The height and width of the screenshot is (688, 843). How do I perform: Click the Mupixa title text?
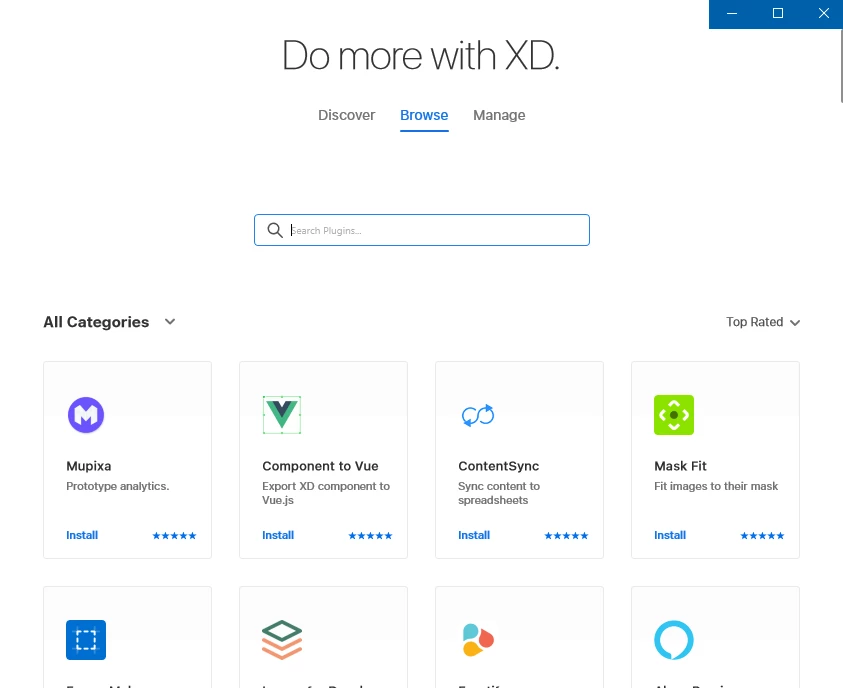pyautogui.click(x=89, y=466)
